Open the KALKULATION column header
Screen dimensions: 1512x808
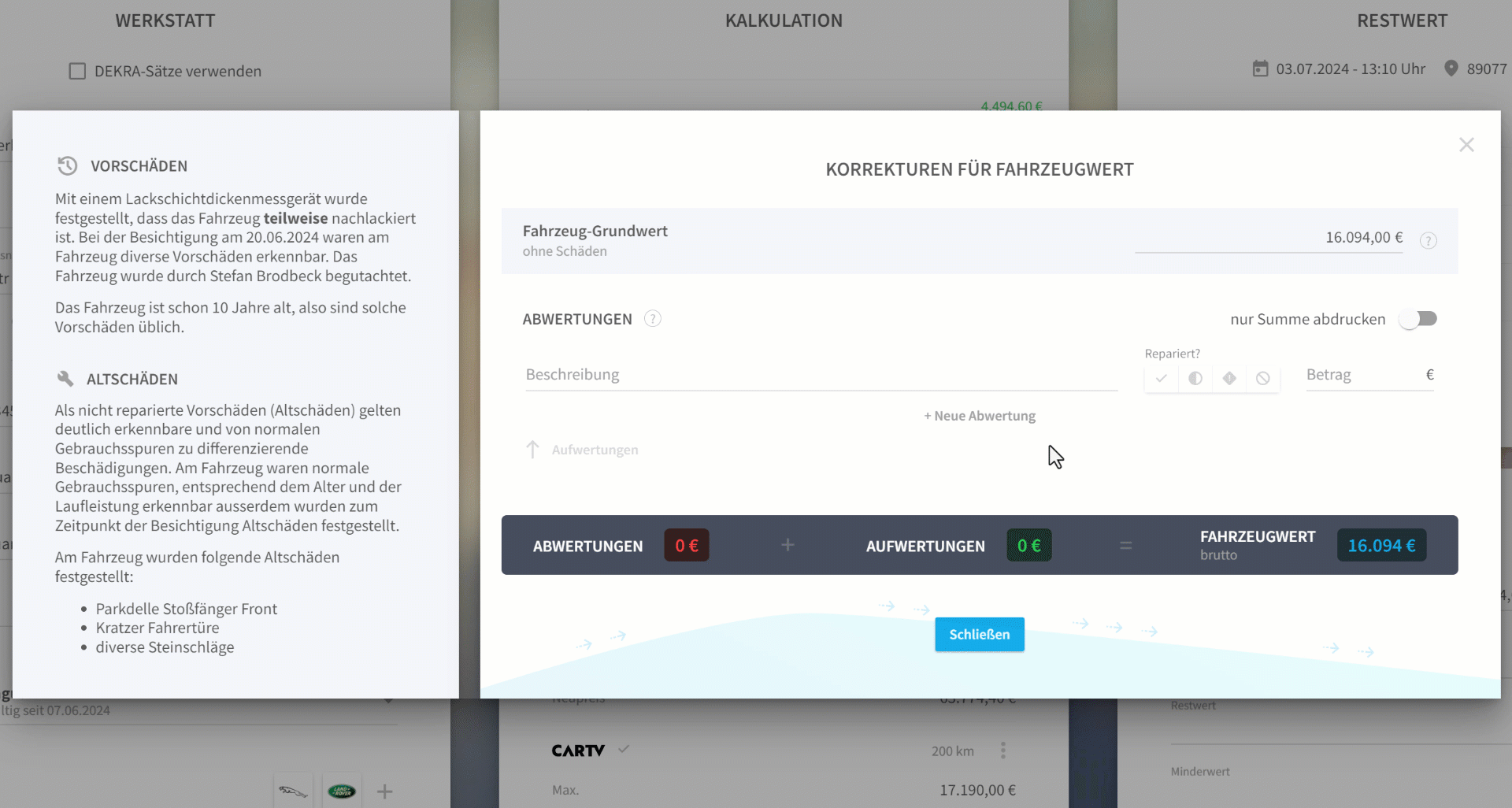click(784, 21)
